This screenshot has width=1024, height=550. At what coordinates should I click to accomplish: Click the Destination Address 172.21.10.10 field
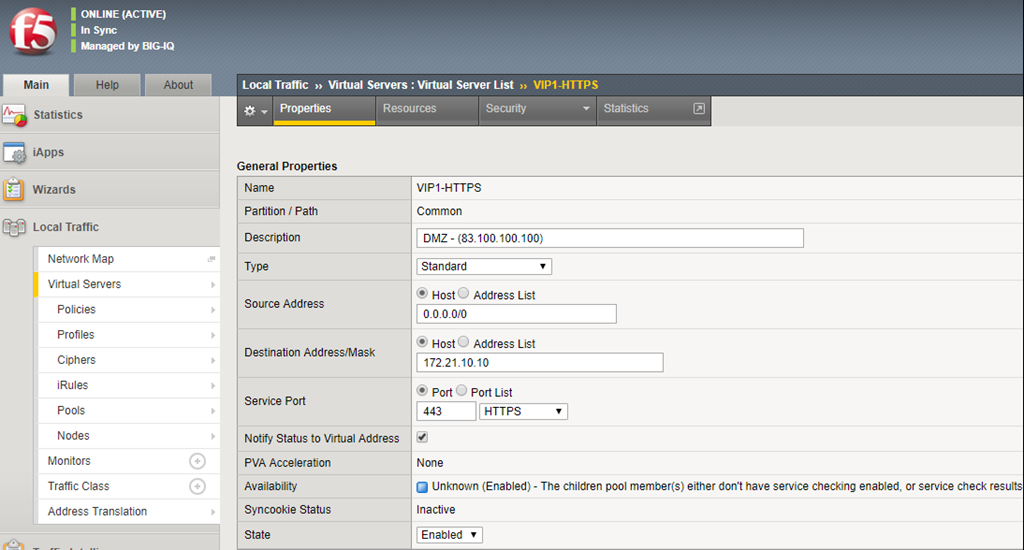click(x=540, y=363)
